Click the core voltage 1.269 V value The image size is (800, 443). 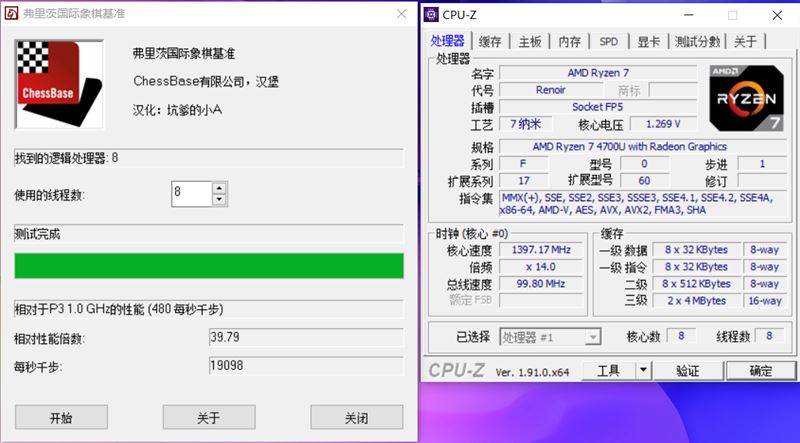[663, 124]
